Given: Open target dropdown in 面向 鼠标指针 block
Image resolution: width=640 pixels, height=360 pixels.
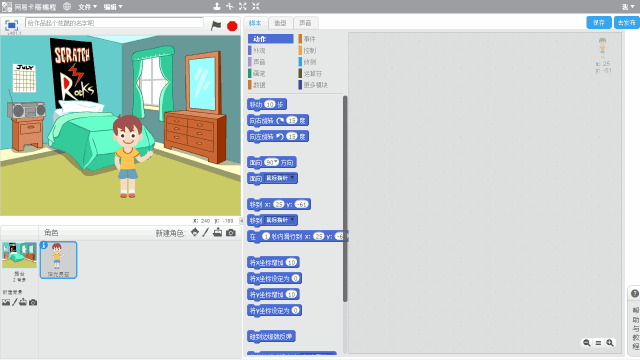Looking at the screenshot, I should [292, 178].
